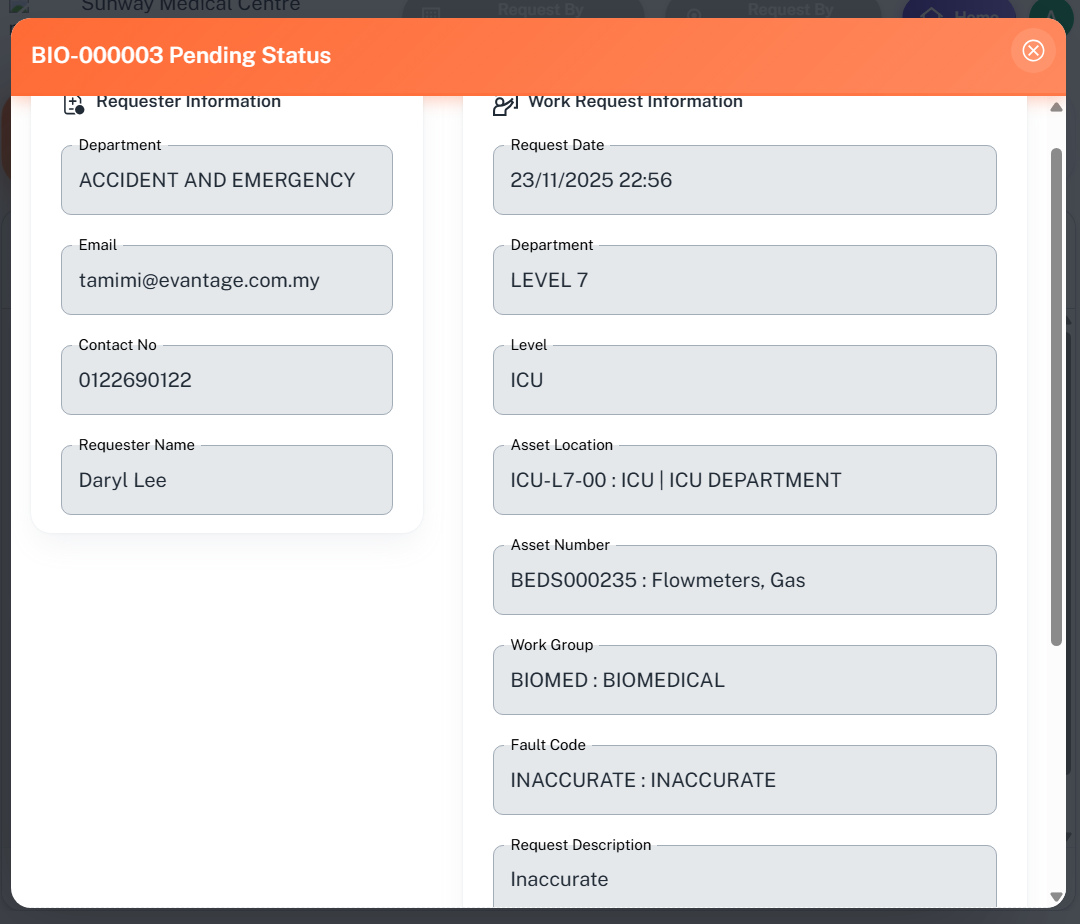Click the Level field showing ICU

(744, 381)
